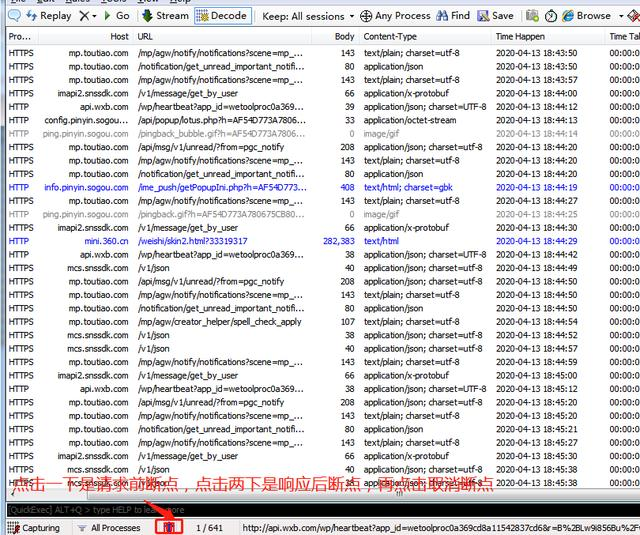Select get_unread_important session at 18:45:21
640x535 pixels.
(322, 429)
